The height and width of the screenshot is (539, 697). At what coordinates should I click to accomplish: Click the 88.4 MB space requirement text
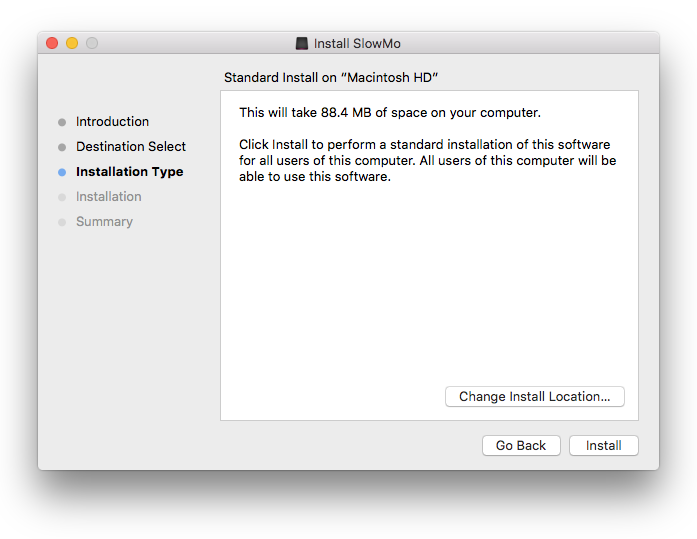(x=389, y=112)
